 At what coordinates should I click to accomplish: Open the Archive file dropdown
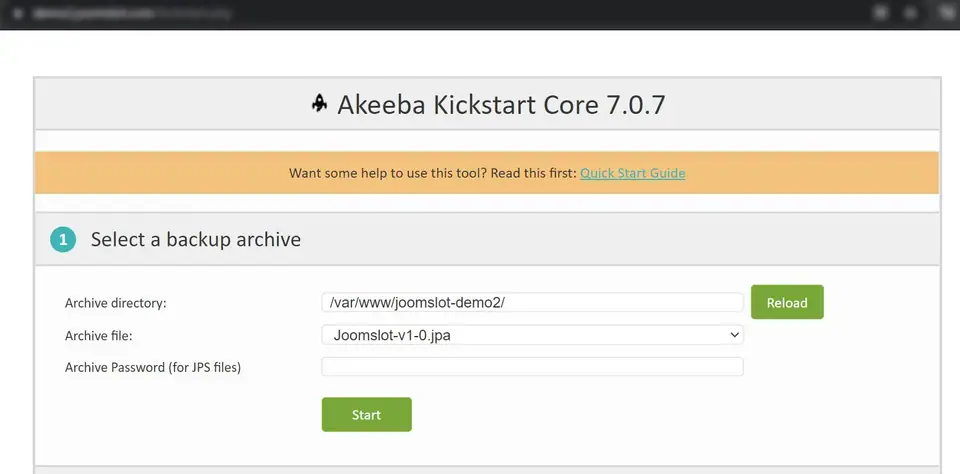coord(532,335)
